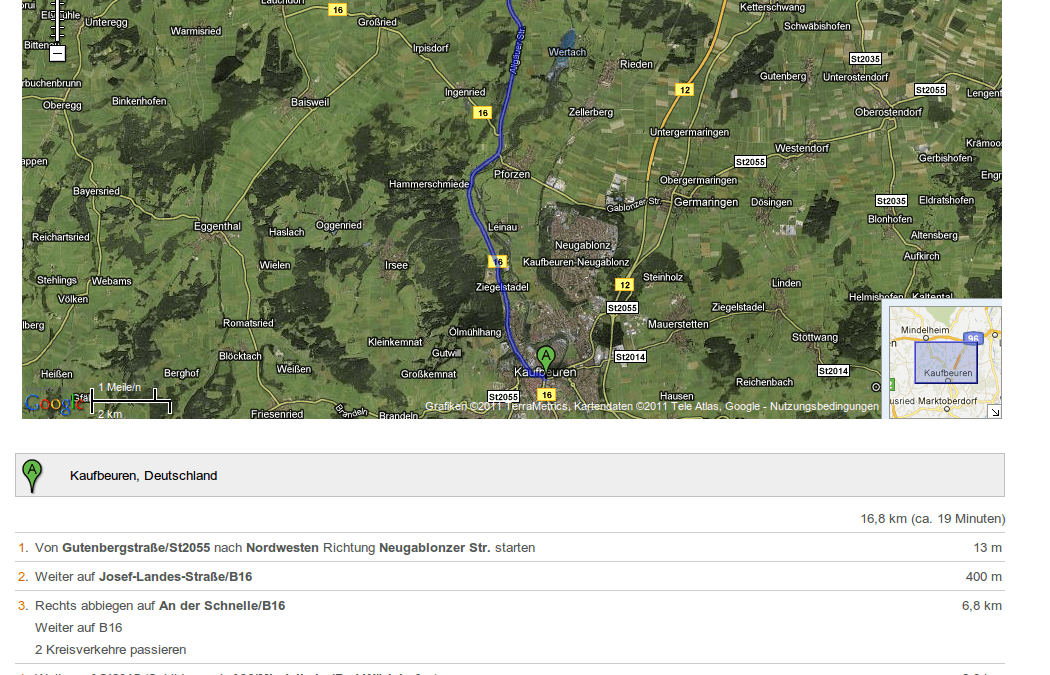Click the 16 road shield near Ingenried
The width and height of the screenshot is (1050, 675).
[x=483, y=112]
